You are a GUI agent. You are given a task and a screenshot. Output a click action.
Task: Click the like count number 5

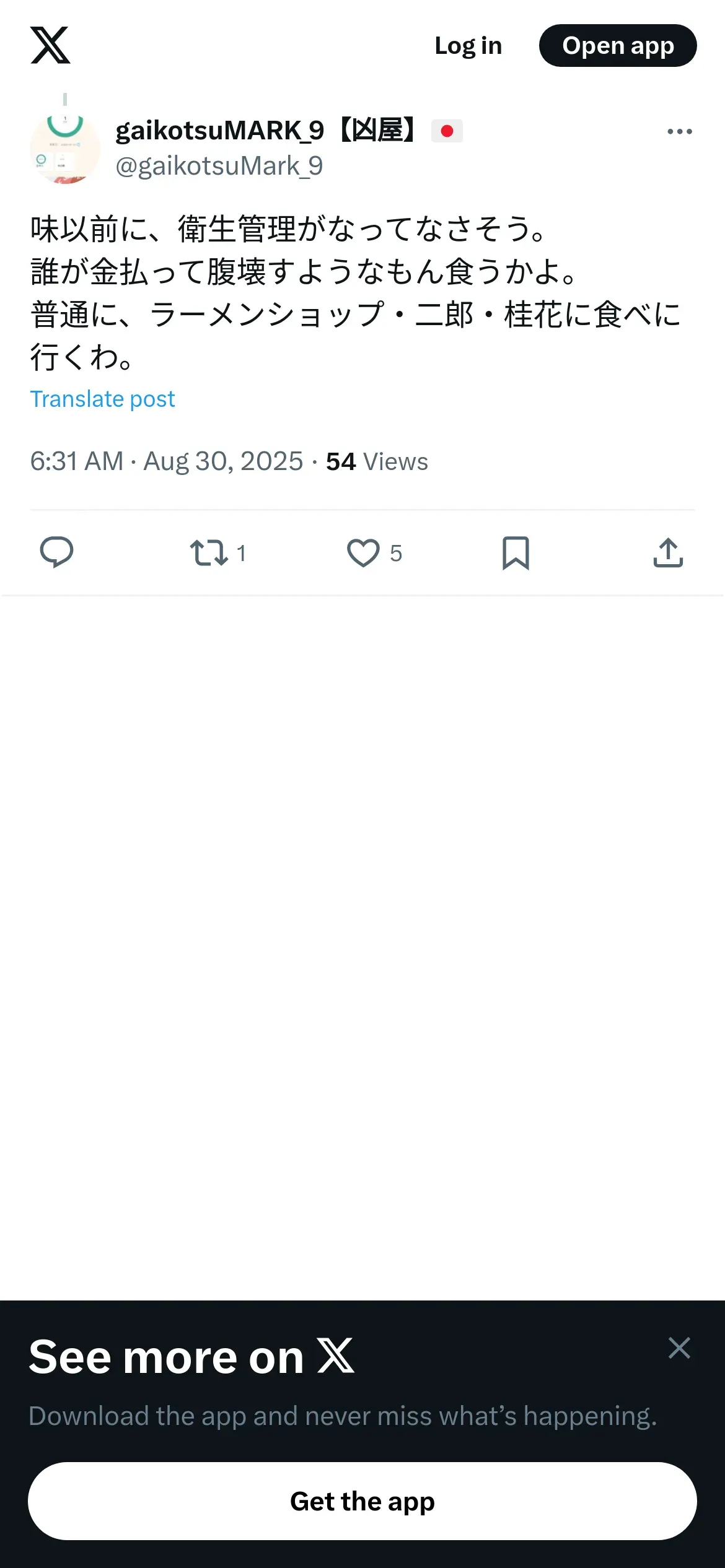coord(396,553)
